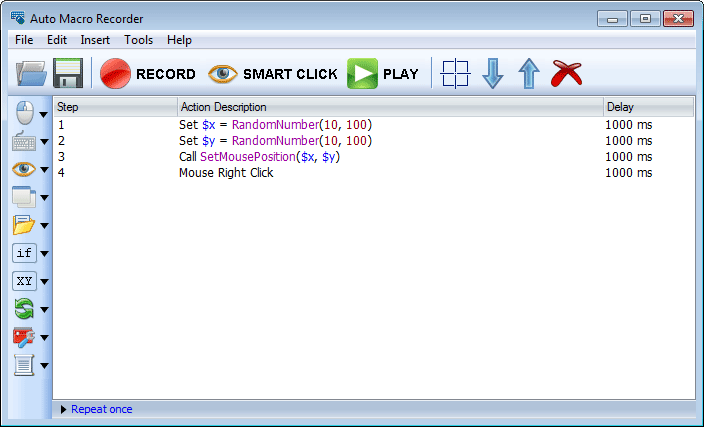The width and height of the screenshot is (704, 427).
Task: Click the 1000 ms delay of step 3
Action: coord(629,157)
